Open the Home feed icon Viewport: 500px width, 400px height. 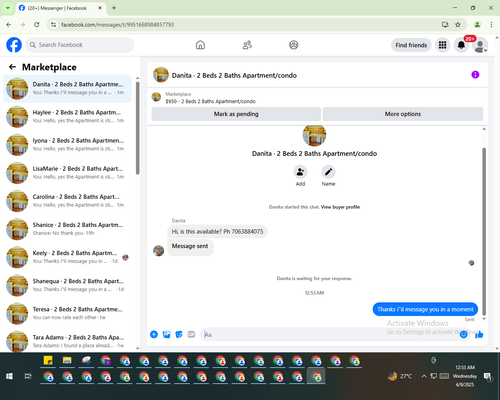coord(200,45)
